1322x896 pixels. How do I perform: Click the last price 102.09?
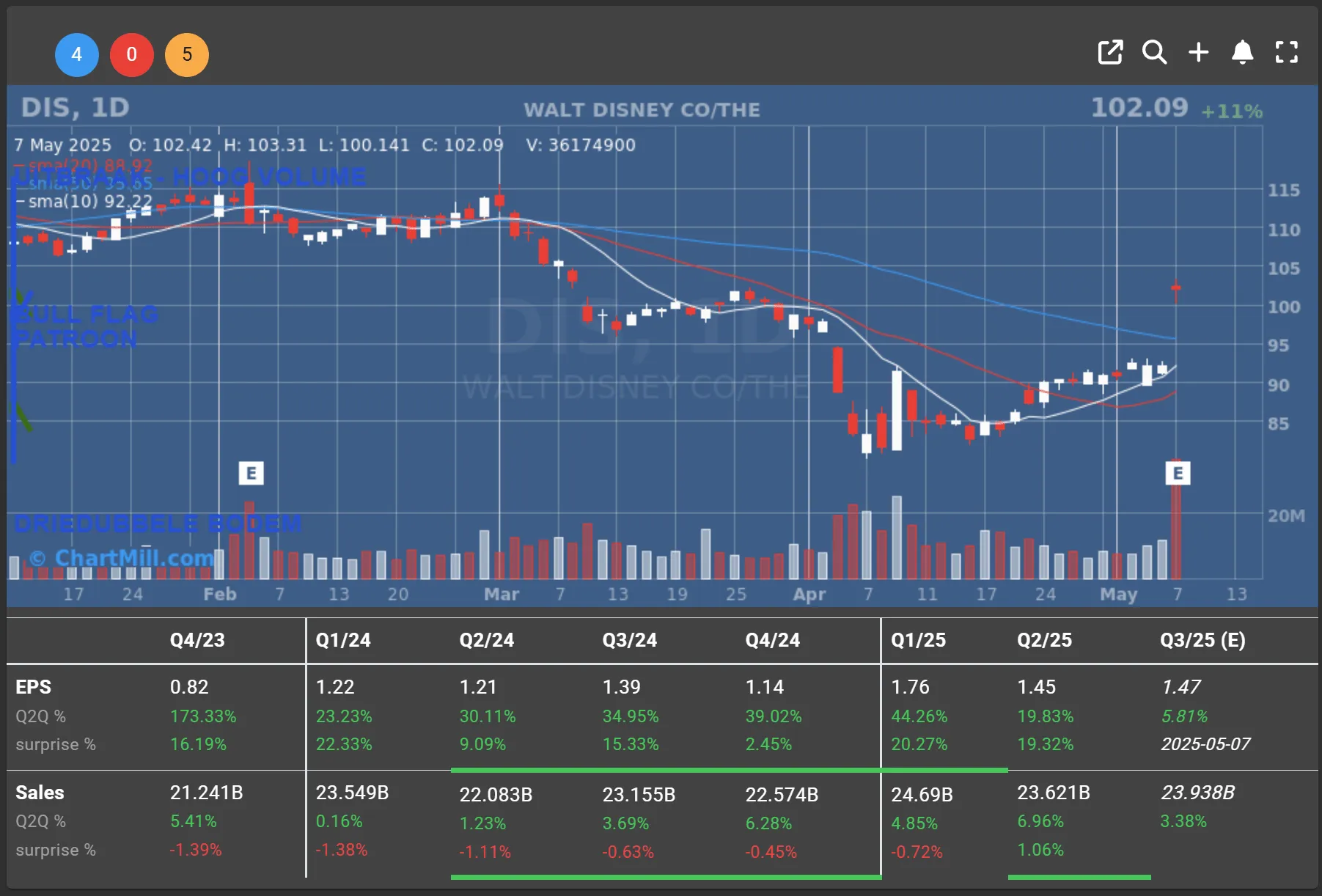1139,108
